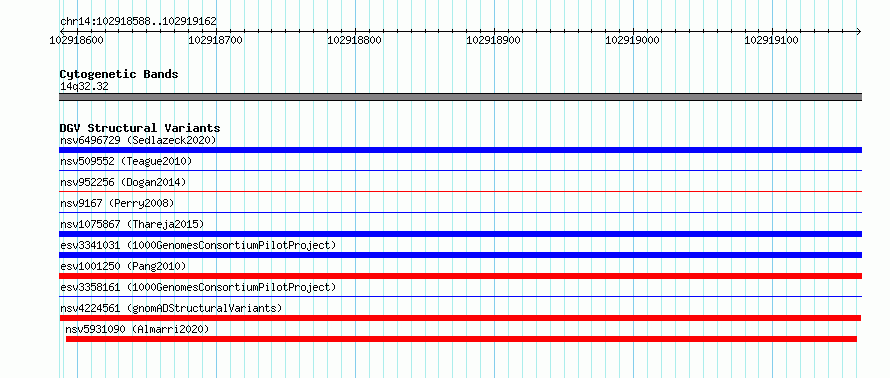Click the thin red line under nsv952256
This screenshot has width=890, height=378.
tap(460, 191)
